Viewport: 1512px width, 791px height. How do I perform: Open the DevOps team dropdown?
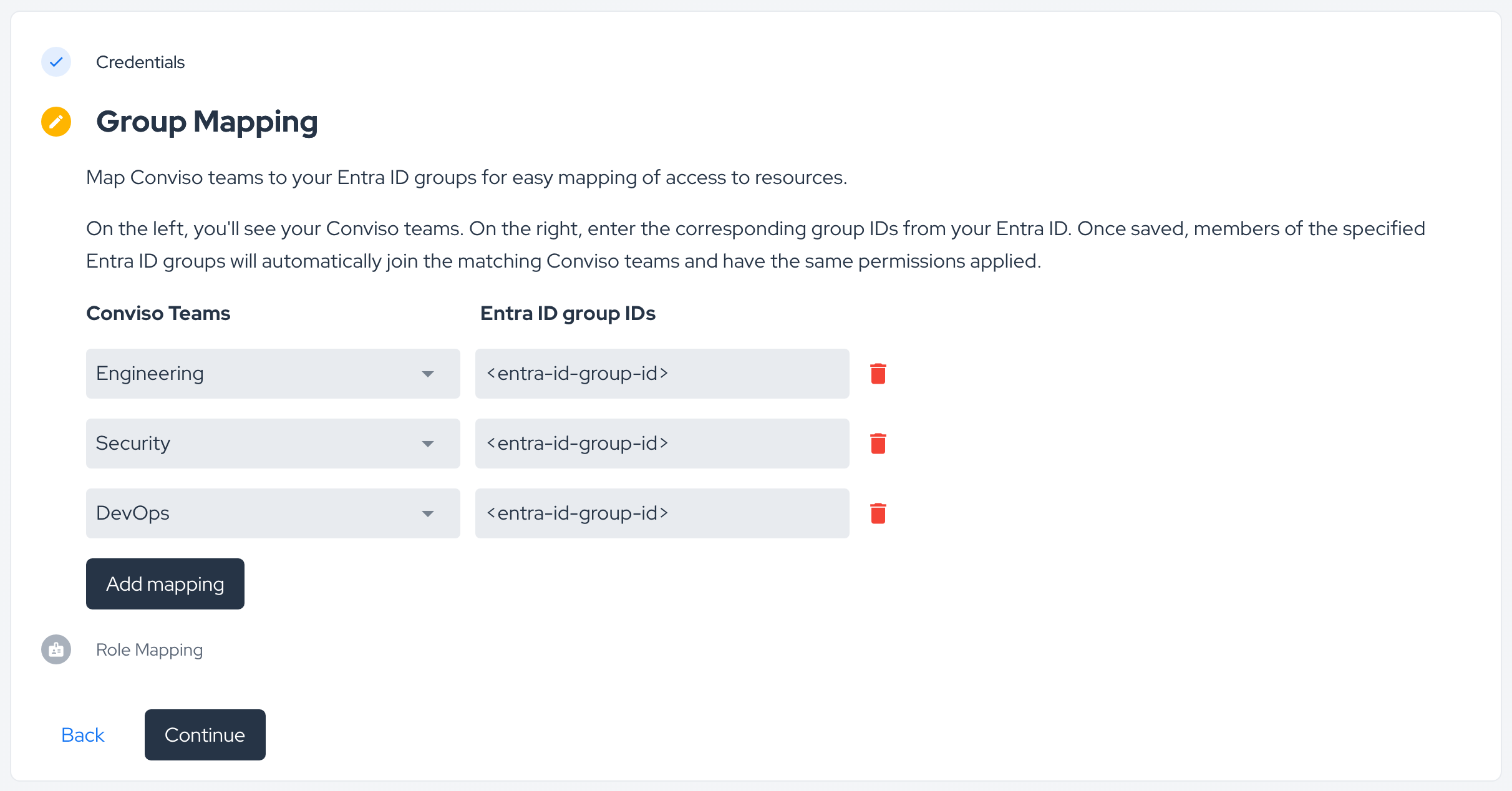[x=273, y=513]
